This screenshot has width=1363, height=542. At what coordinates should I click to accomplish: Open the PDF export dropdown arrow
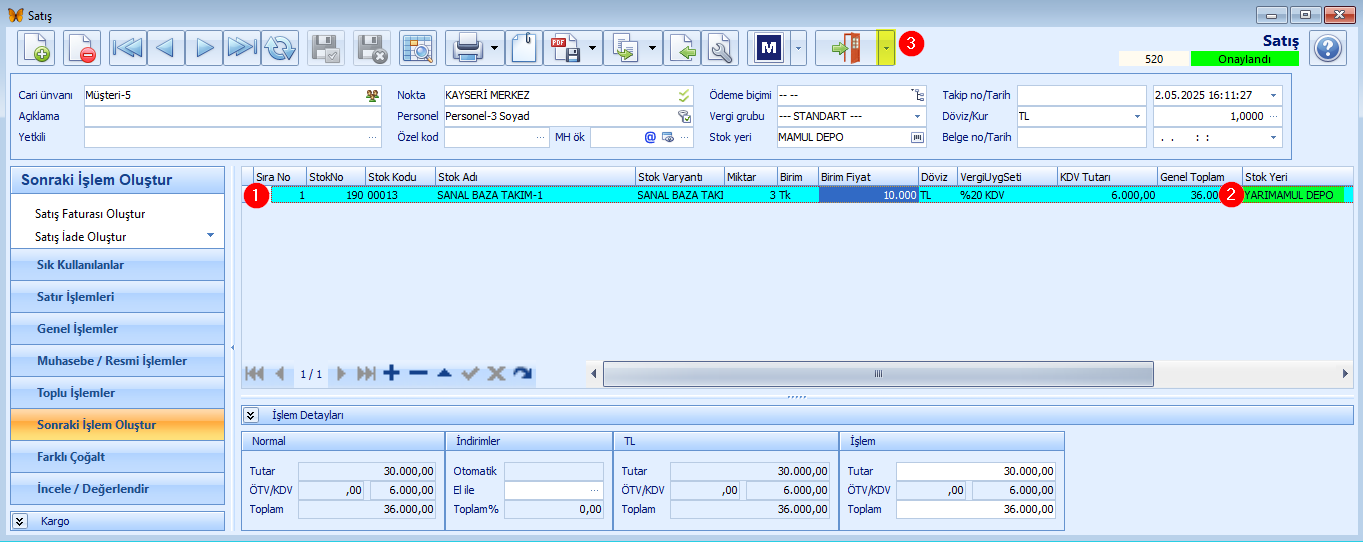(x=594, y=47)
